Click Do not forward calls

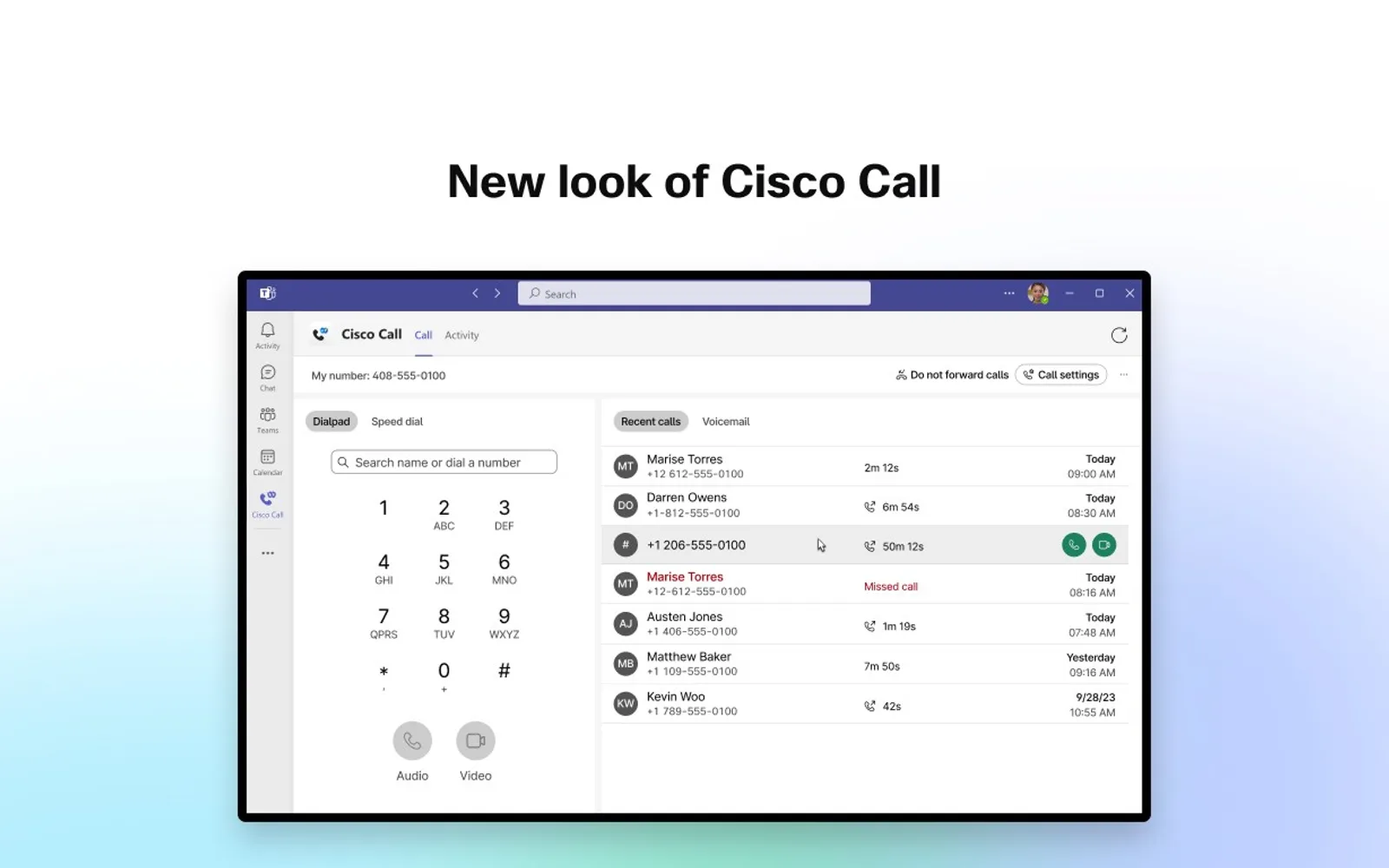[x=952, y=375]
